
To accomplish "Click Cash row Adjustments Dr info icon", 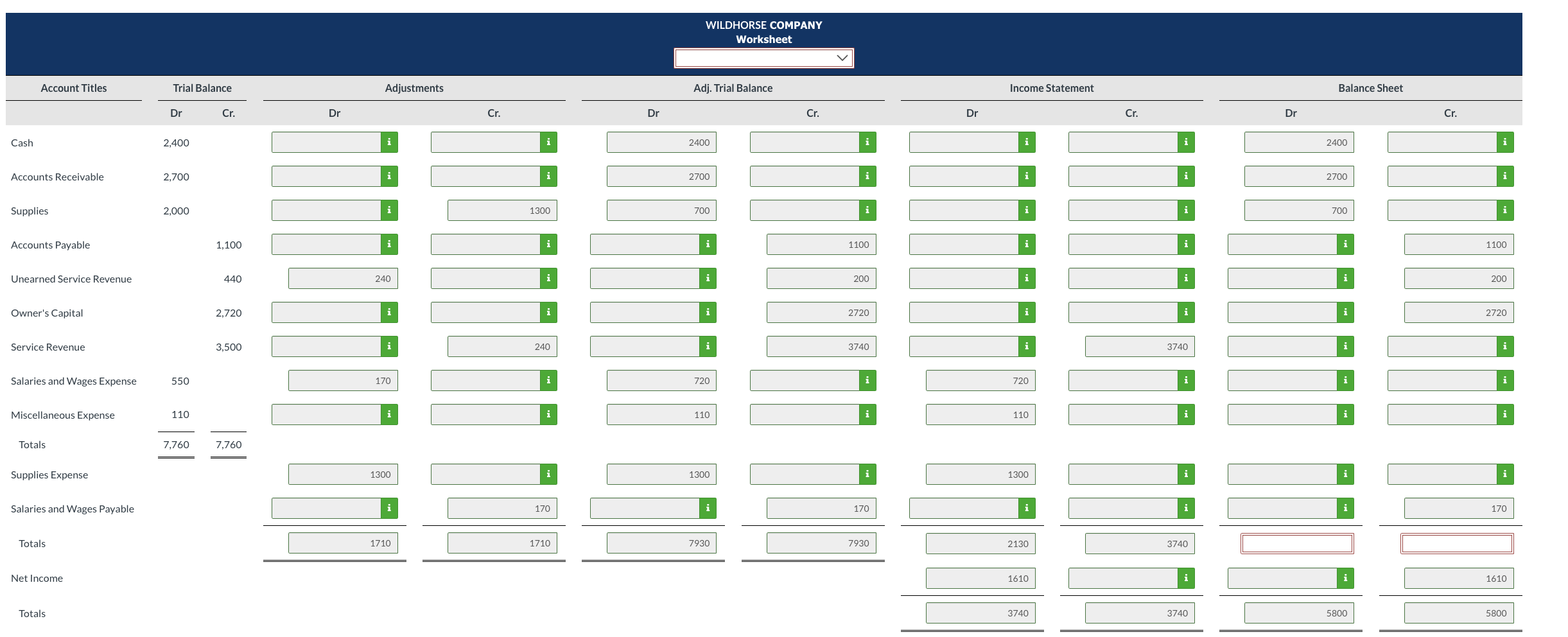I will click(x=389, y=142).
